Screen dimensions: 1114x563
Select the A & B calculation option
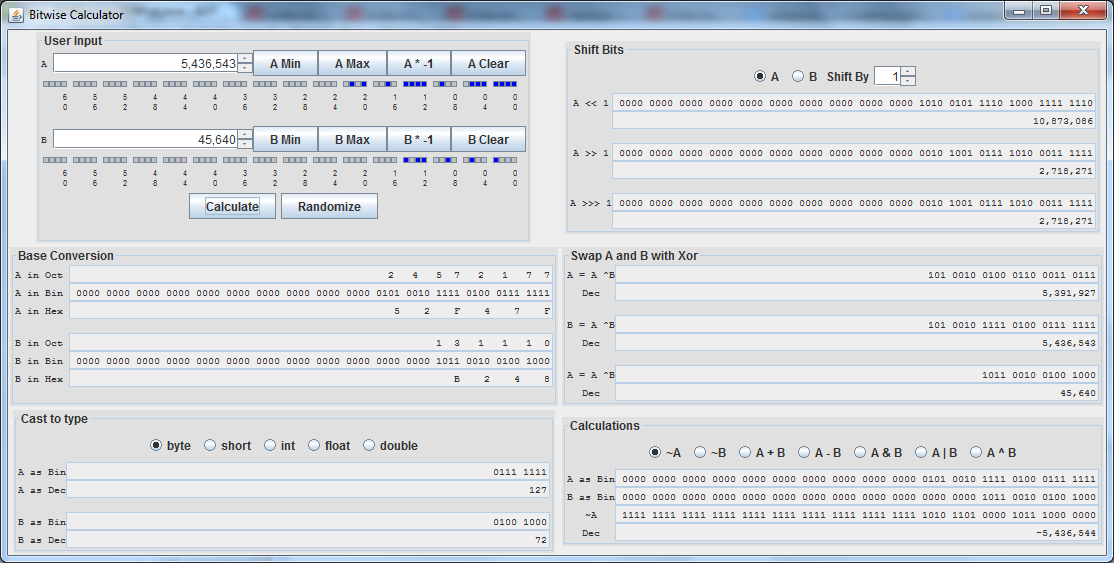[x=861, y=453]
